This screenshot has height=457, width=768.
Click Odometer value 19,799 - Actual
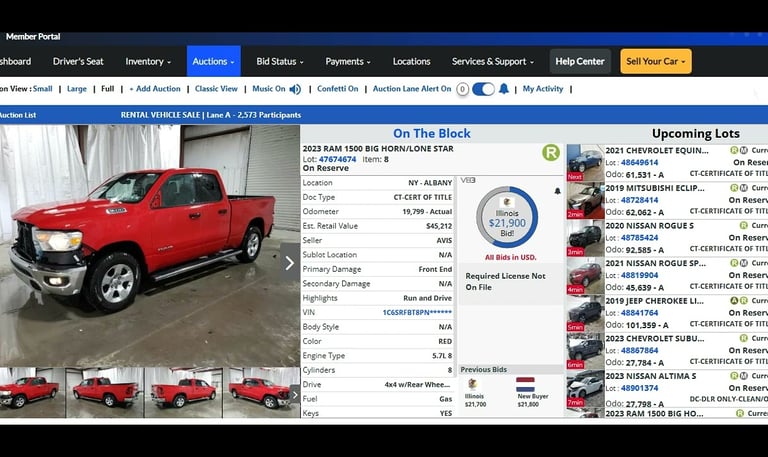pos(427,212)
